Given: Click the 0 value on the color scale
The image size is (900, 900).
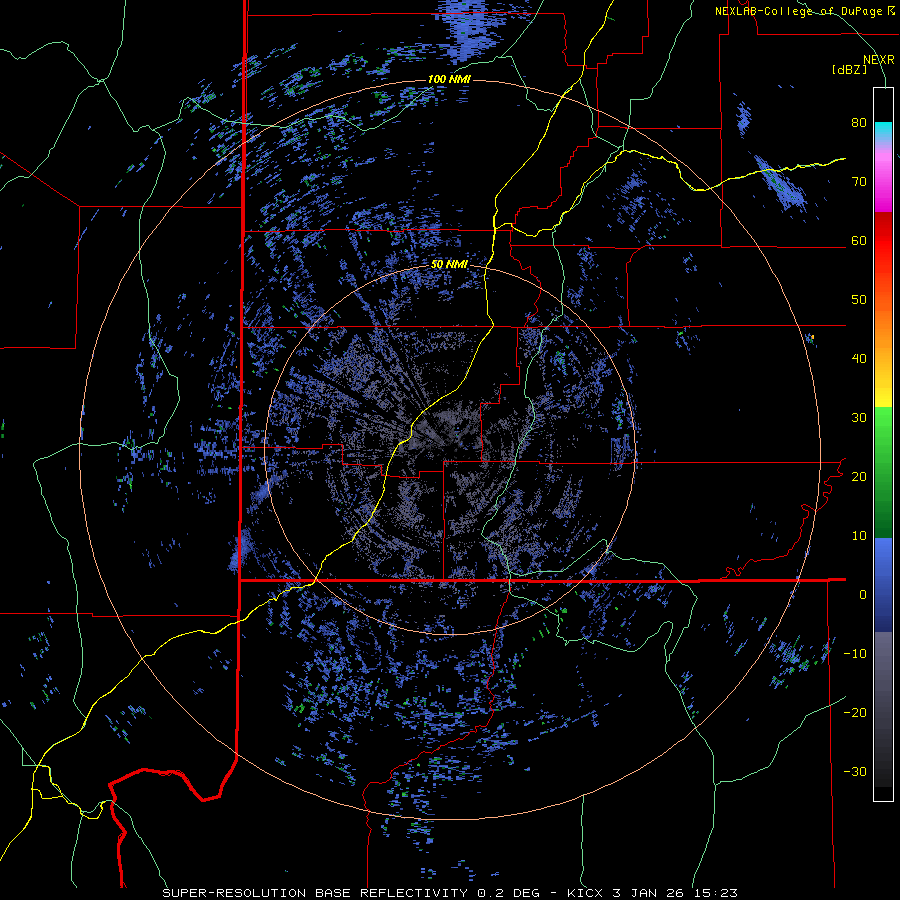Looking at the screenshot, I should 863,595.
